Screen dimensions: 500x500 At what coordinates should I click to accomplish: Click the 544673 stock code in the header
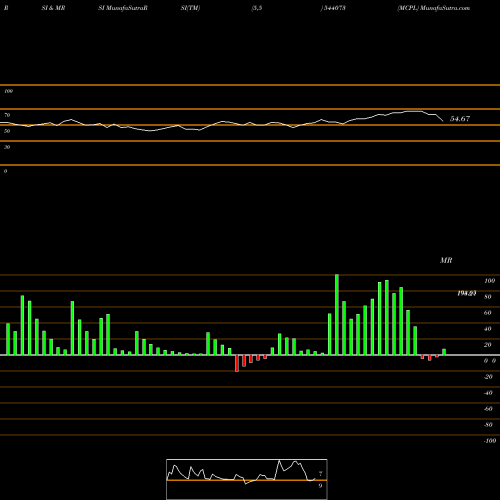[335, 8]
